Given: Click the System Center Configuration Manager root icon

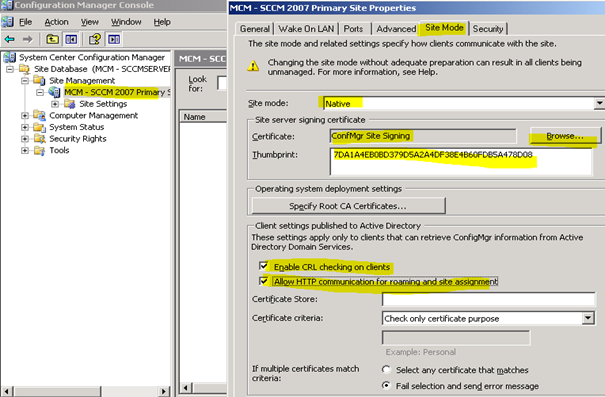Looking at the screenshot, I should [10, 57].
